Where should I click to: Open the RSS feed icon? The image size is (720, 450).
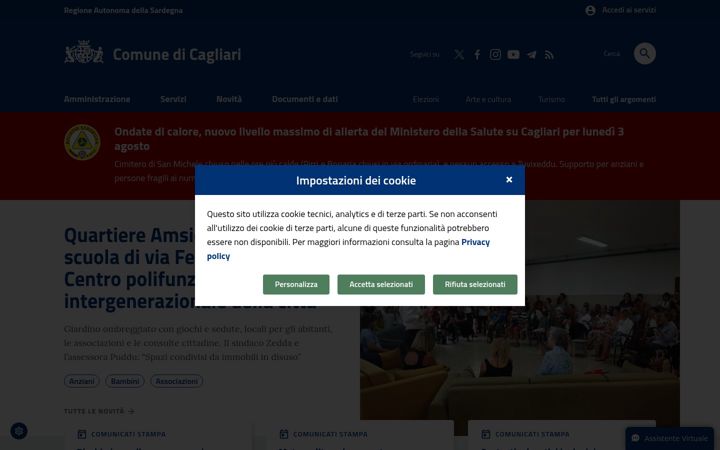[x=549, y=55]
